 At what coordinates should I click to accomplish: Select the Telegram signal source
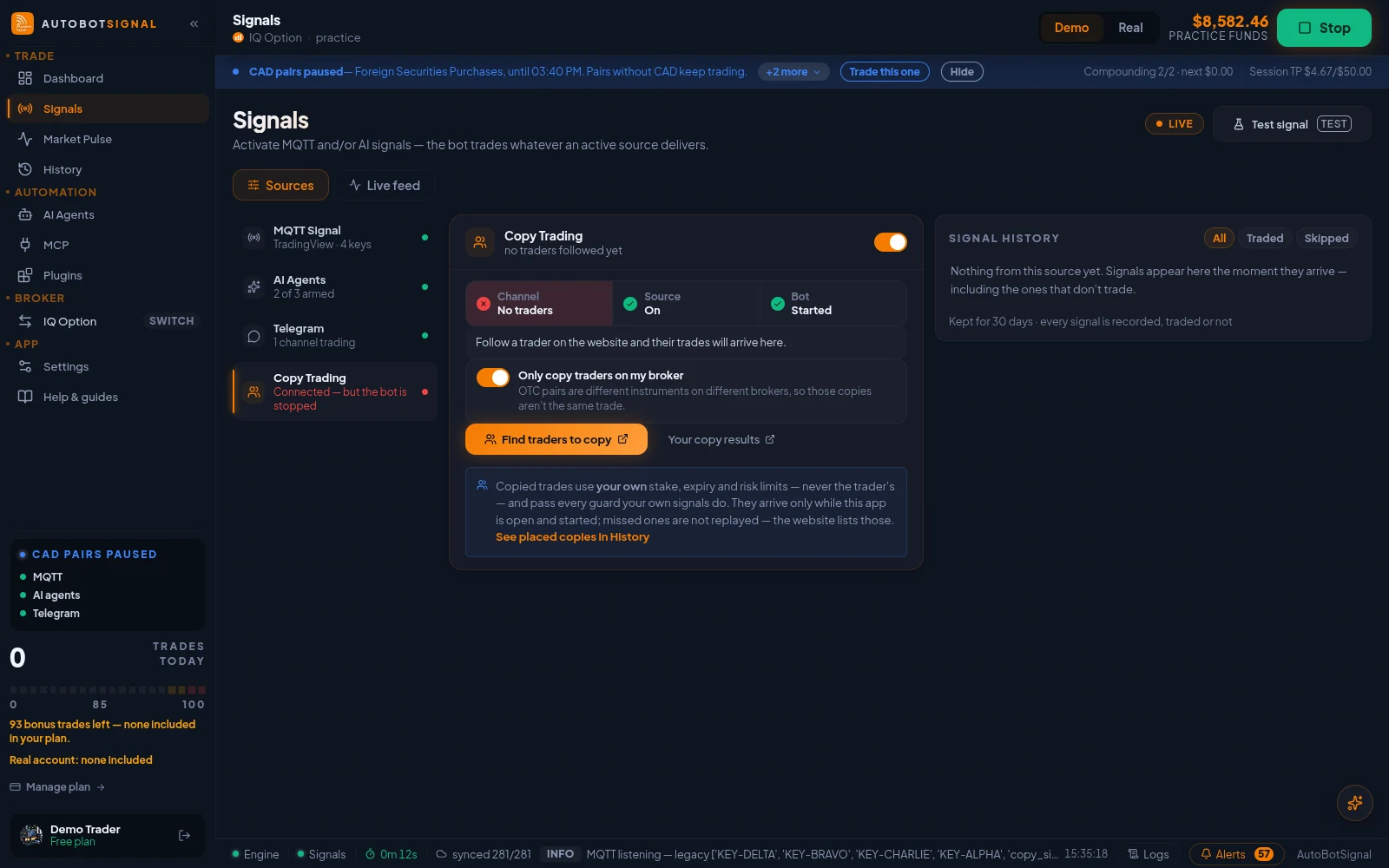[x=335, y=335]
